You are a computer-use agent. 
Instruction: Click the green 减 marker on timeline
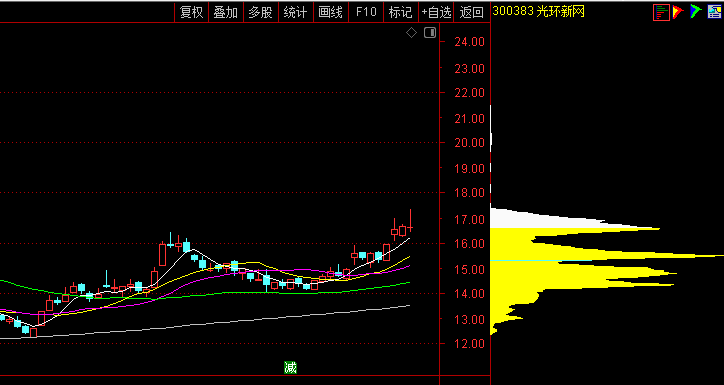[290, 367]
